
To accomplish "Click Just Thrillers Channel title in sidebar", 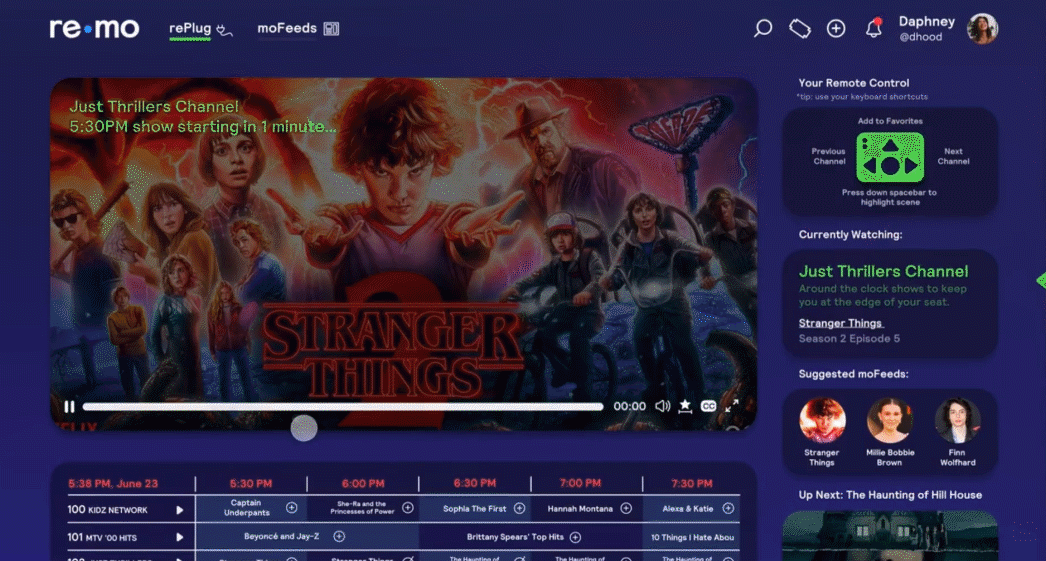I will [883, 271].
